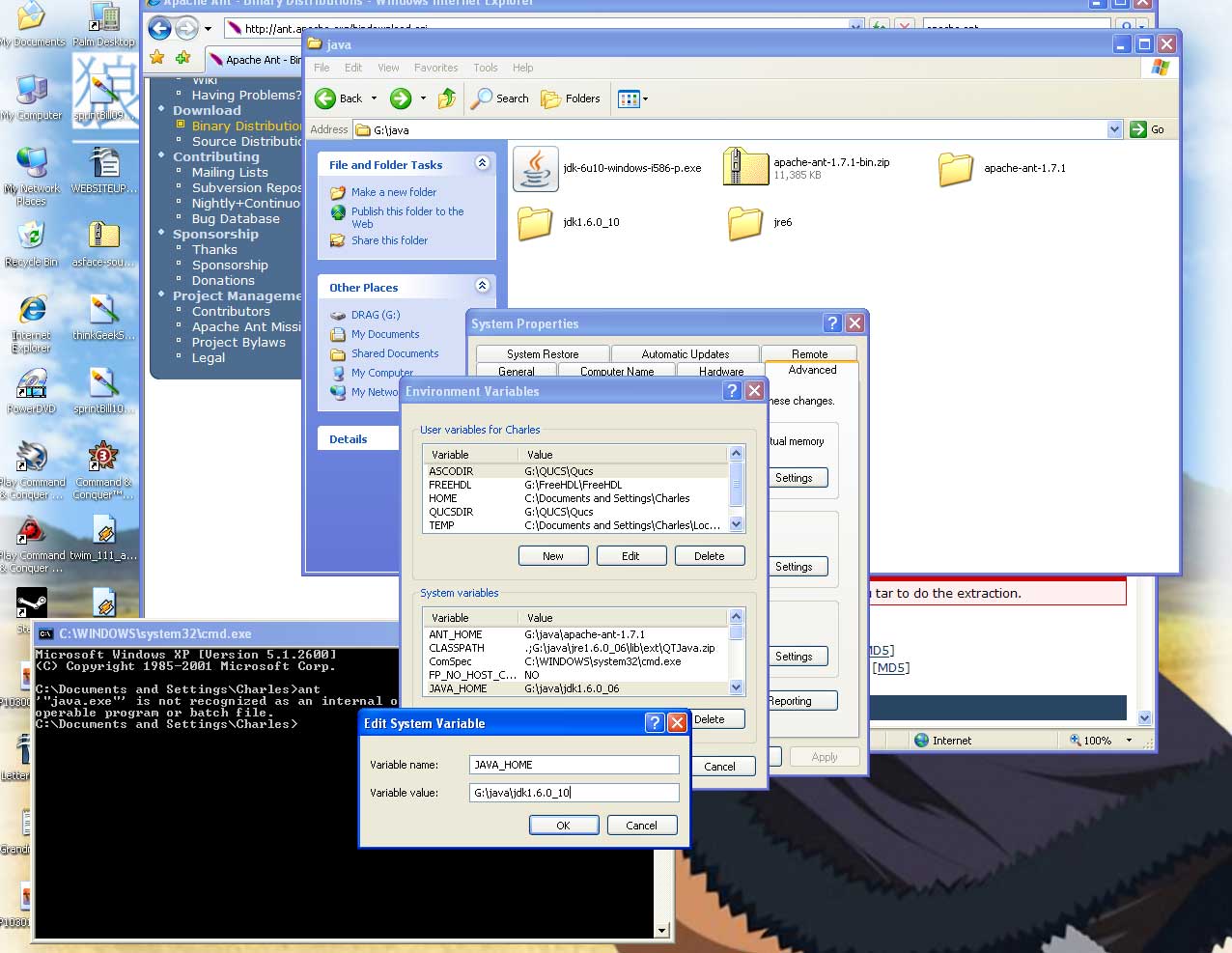
Task: Open Shared Documents under Other Places
Action: 395,353
